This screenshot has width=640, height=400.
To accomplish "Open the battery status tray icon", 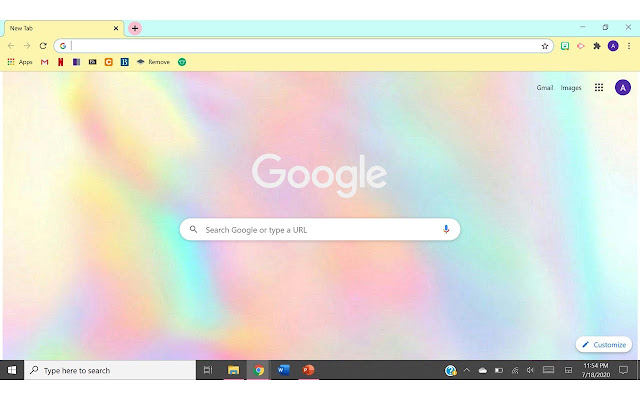I will point(499,370).
